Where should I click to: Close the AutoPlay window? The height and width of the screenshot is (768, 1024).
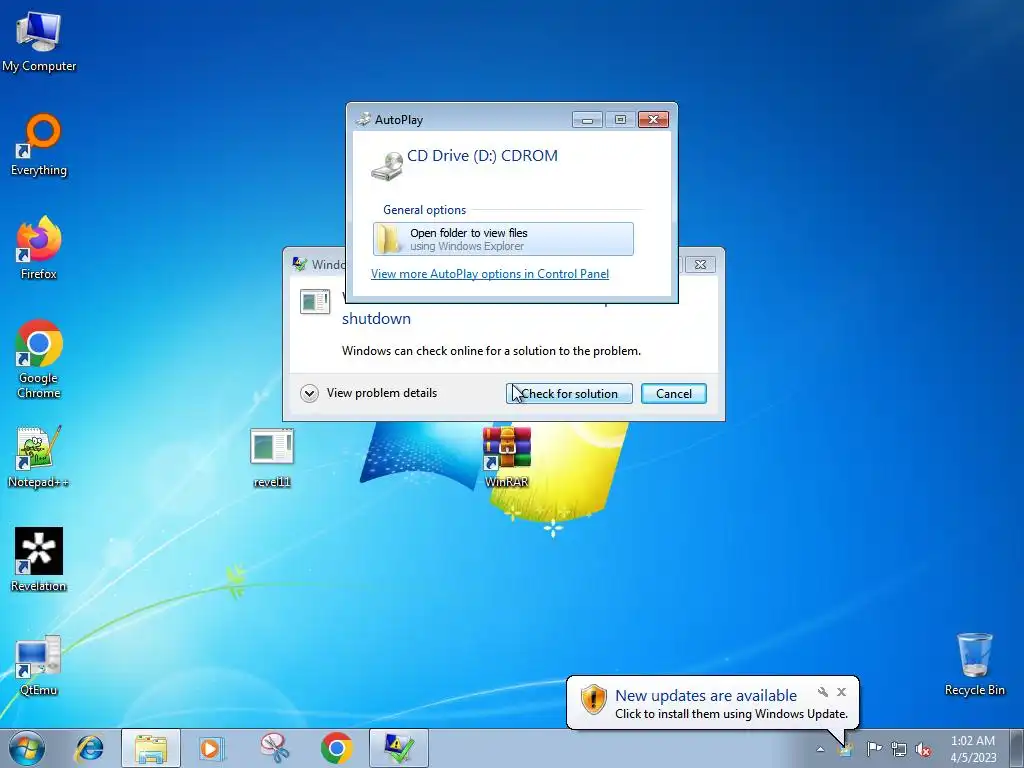[x=653, y=120]
